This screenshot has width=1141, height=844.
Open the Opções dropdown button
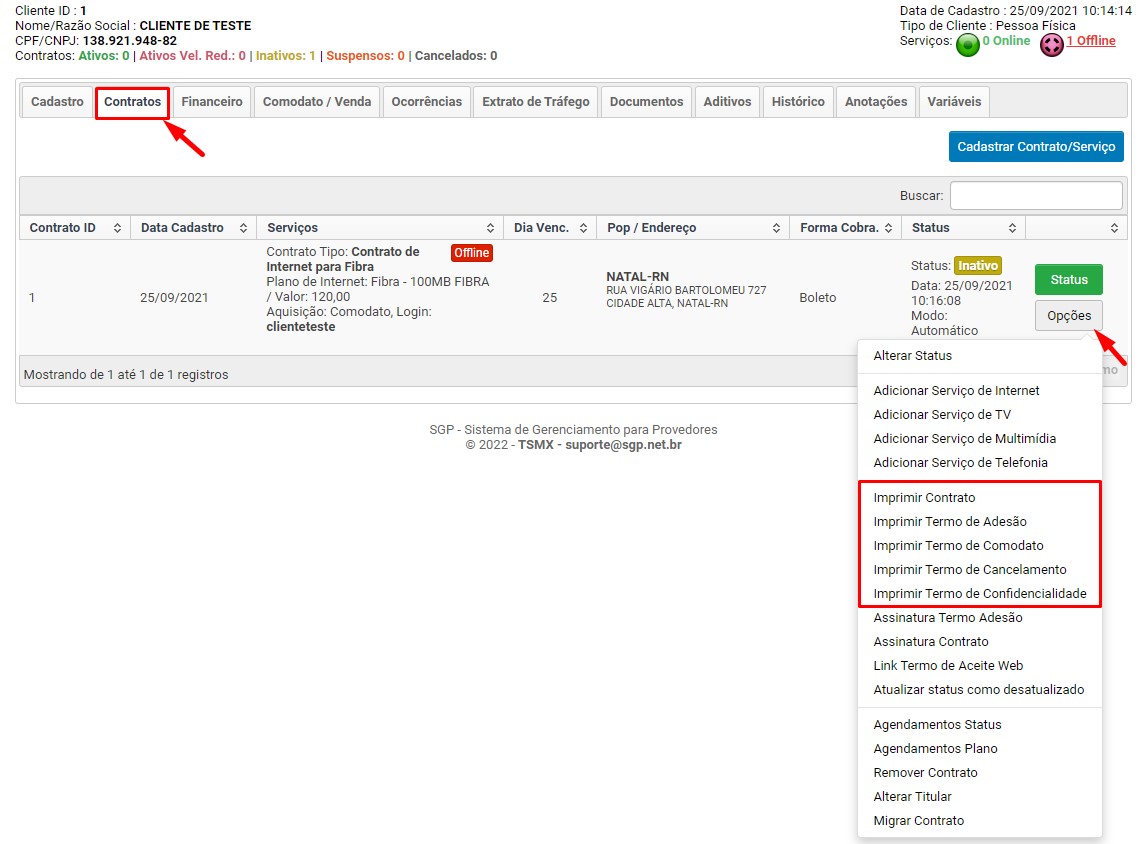[1068, 315]
